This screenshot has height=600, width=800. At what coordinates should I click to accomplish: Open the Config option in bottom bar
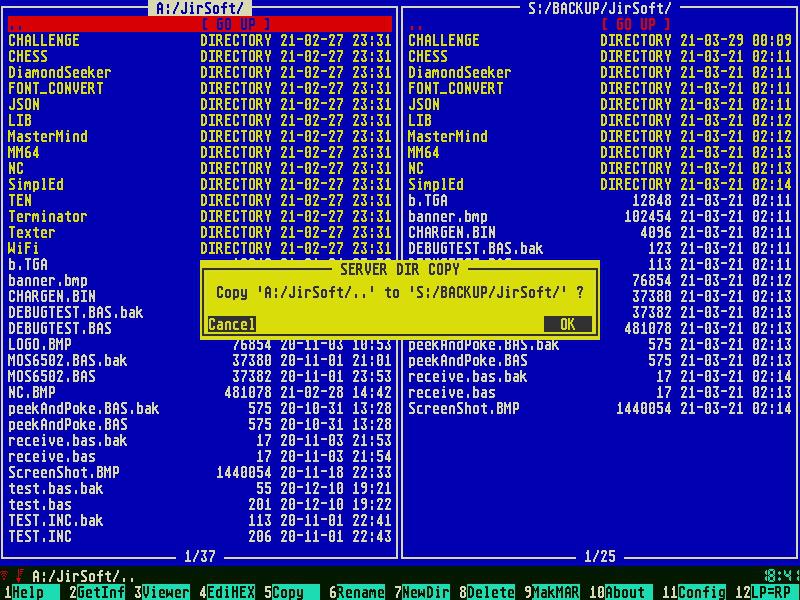pyautogui.click(x=701, y=592)
